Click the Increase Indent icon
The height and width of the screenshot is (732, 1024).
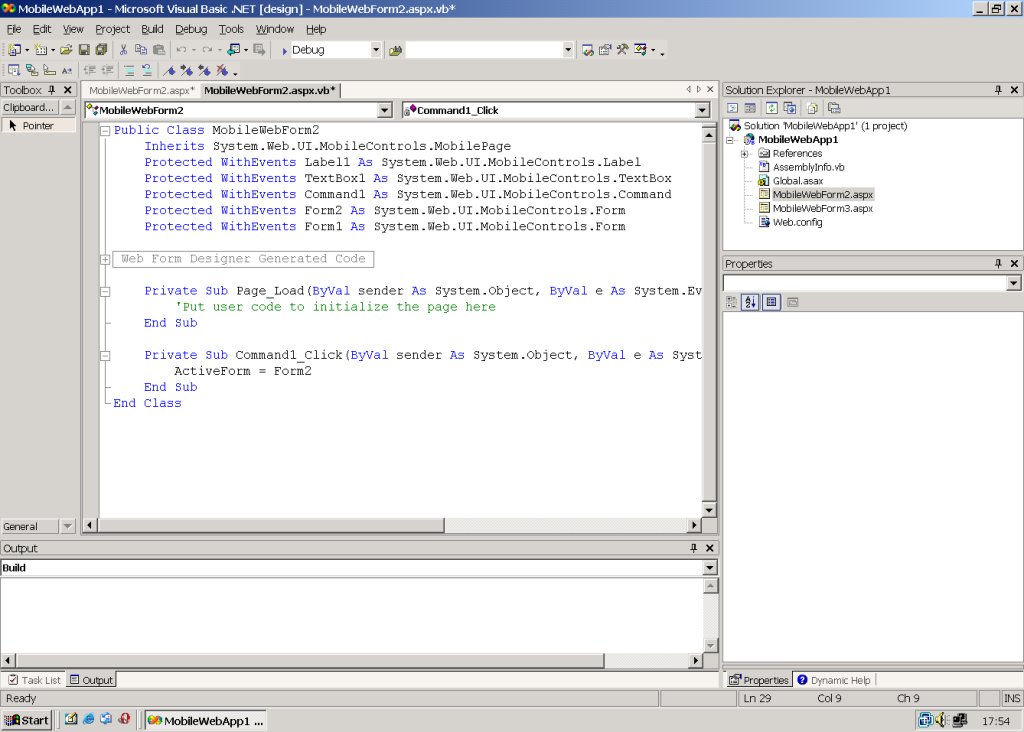point(107,71)
